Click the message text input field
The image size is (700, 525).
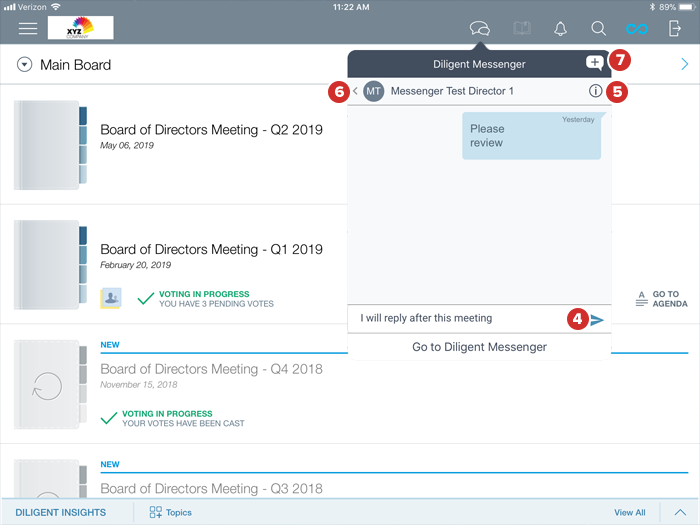click(460, 318)
